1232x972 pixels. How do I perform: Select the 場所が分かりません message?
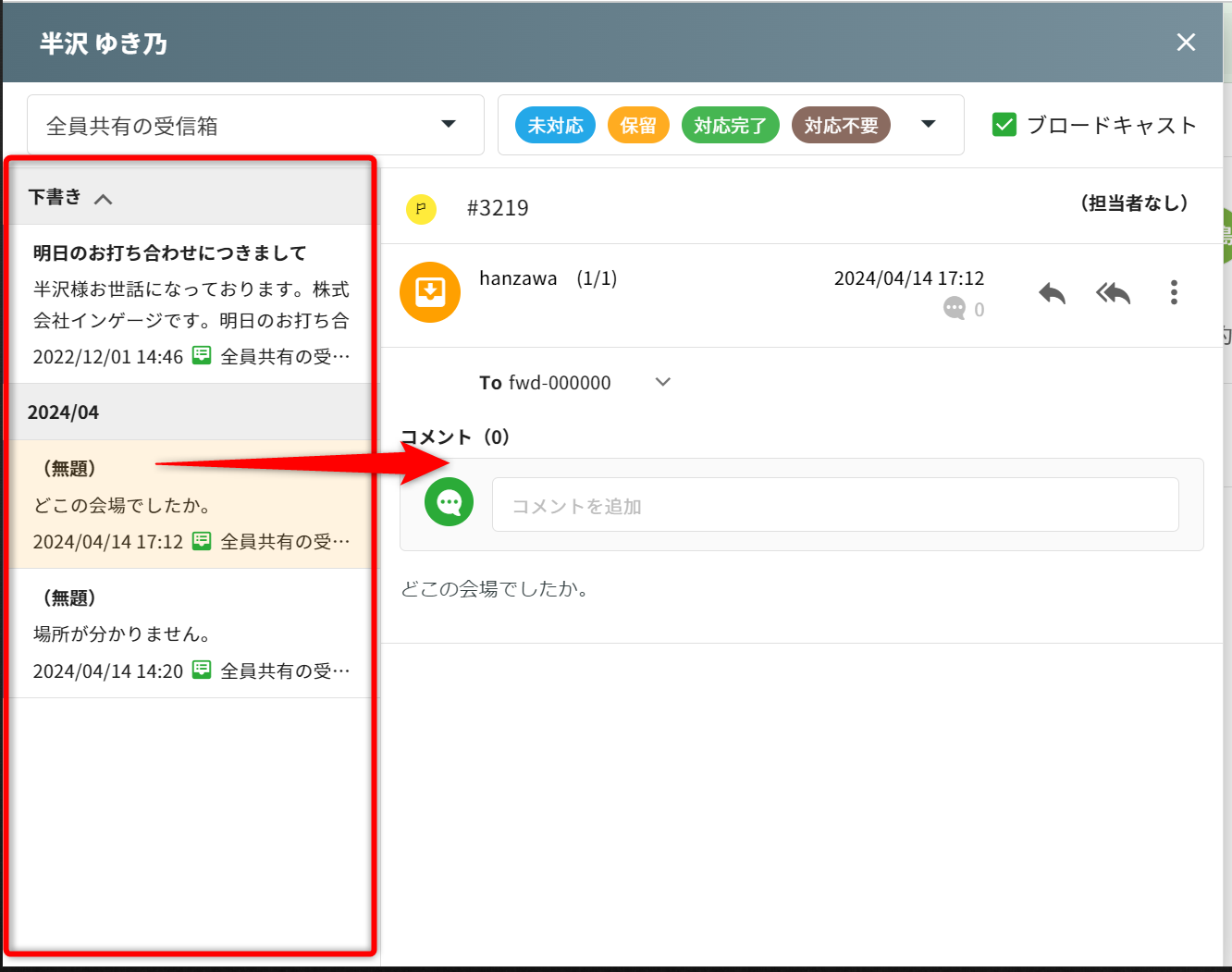(190, 634)
